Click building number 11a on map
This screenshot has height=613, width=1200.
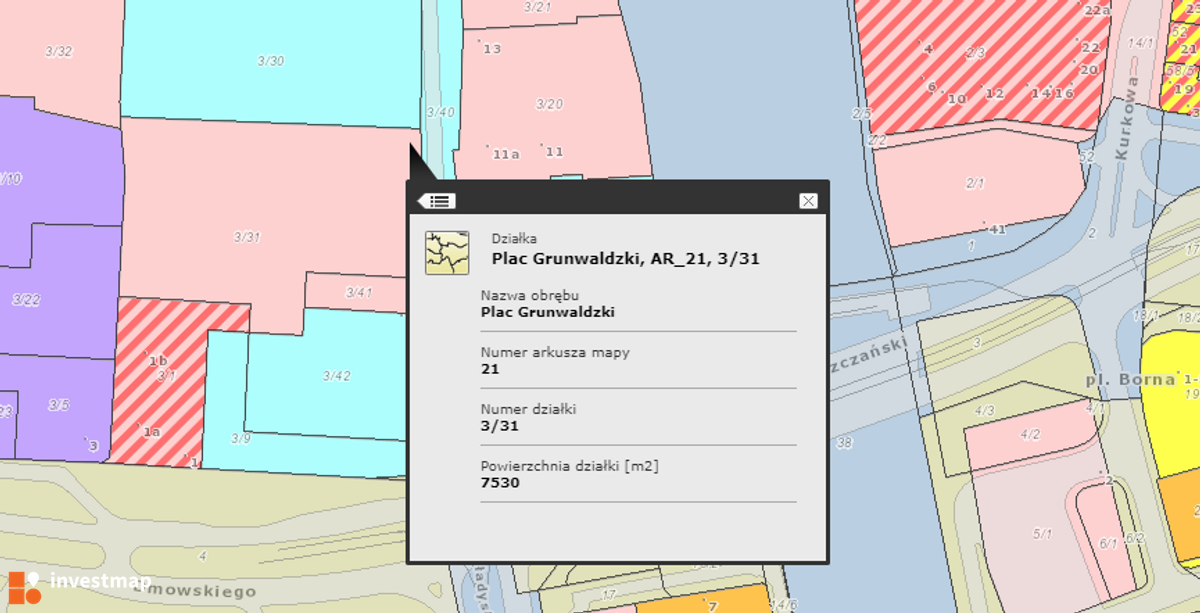tap(504, 154)
